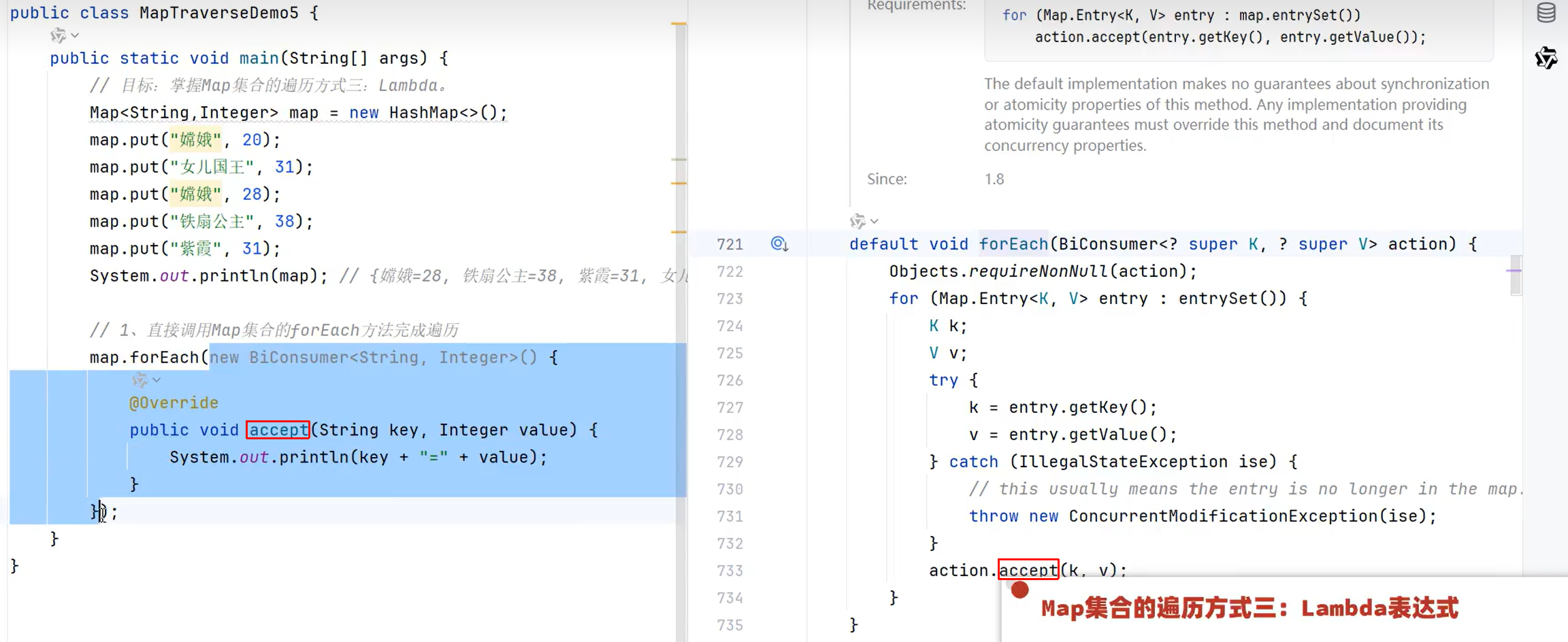
Task: Click the forEach method name on line 721
Action: [x=1013, y=244]
